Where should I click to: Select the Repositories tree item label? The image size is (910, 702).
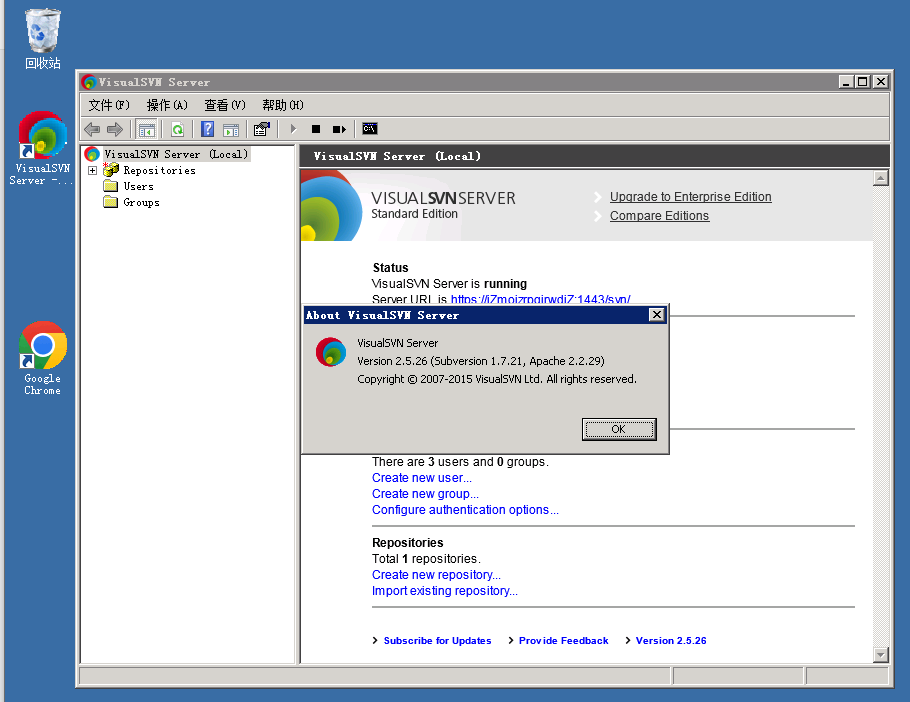point(160,171)
